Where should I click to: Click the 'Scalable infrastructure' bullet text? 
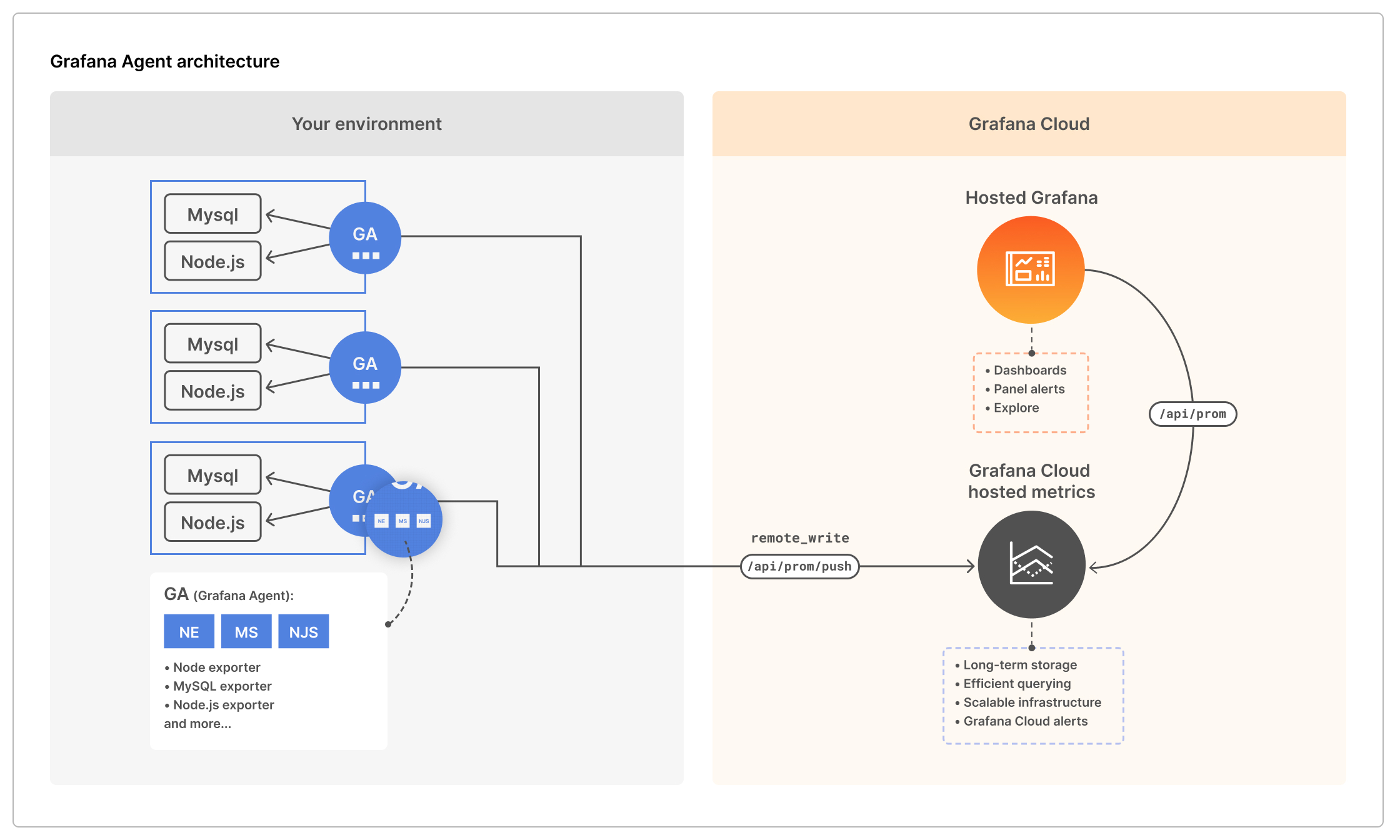[x=1032, y=702]
